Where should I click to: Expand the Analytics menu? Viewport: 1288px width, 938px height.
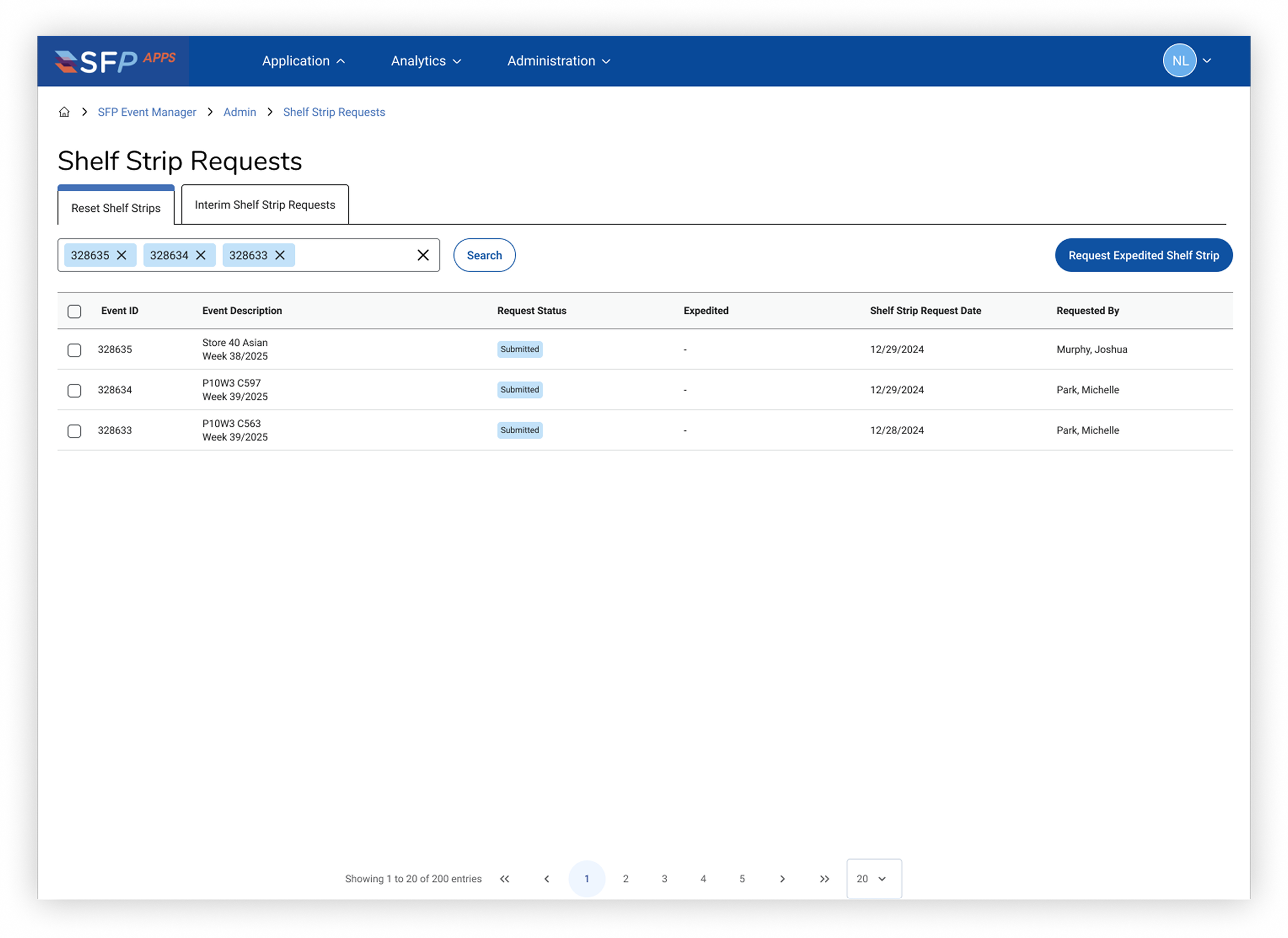coord(426,61)
